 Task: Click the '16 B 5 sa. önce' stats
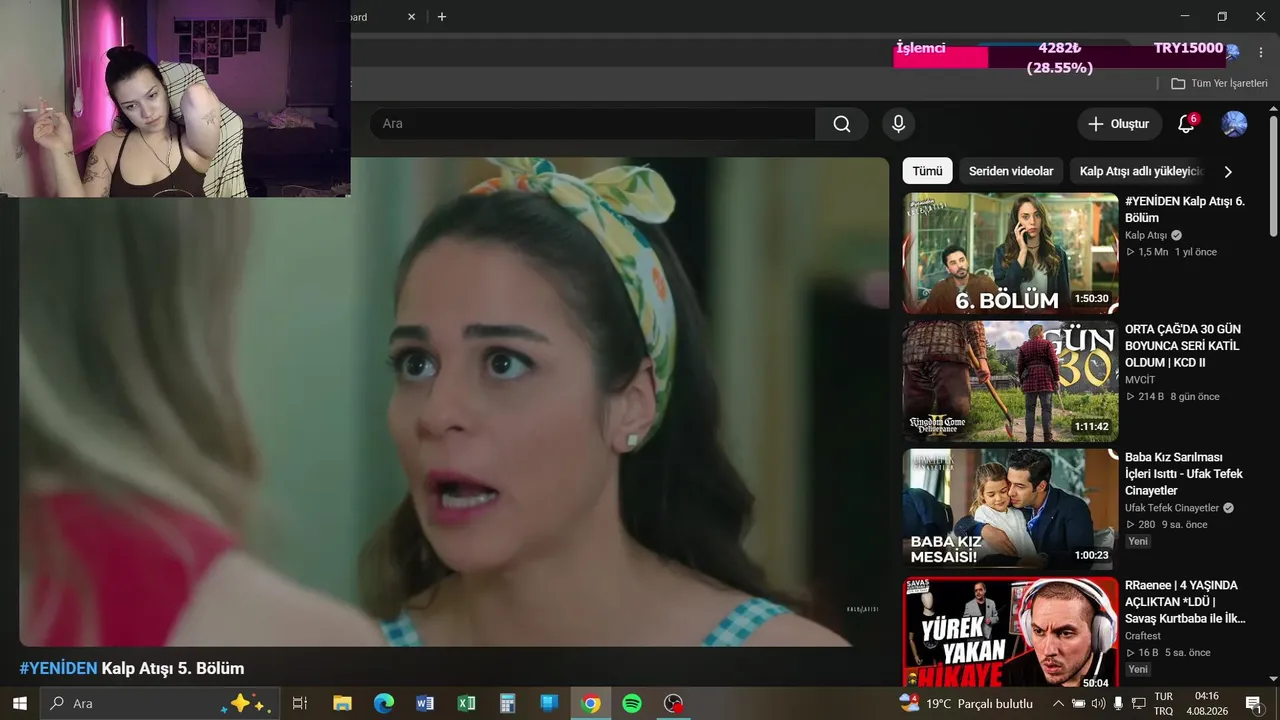point(1168,652)
